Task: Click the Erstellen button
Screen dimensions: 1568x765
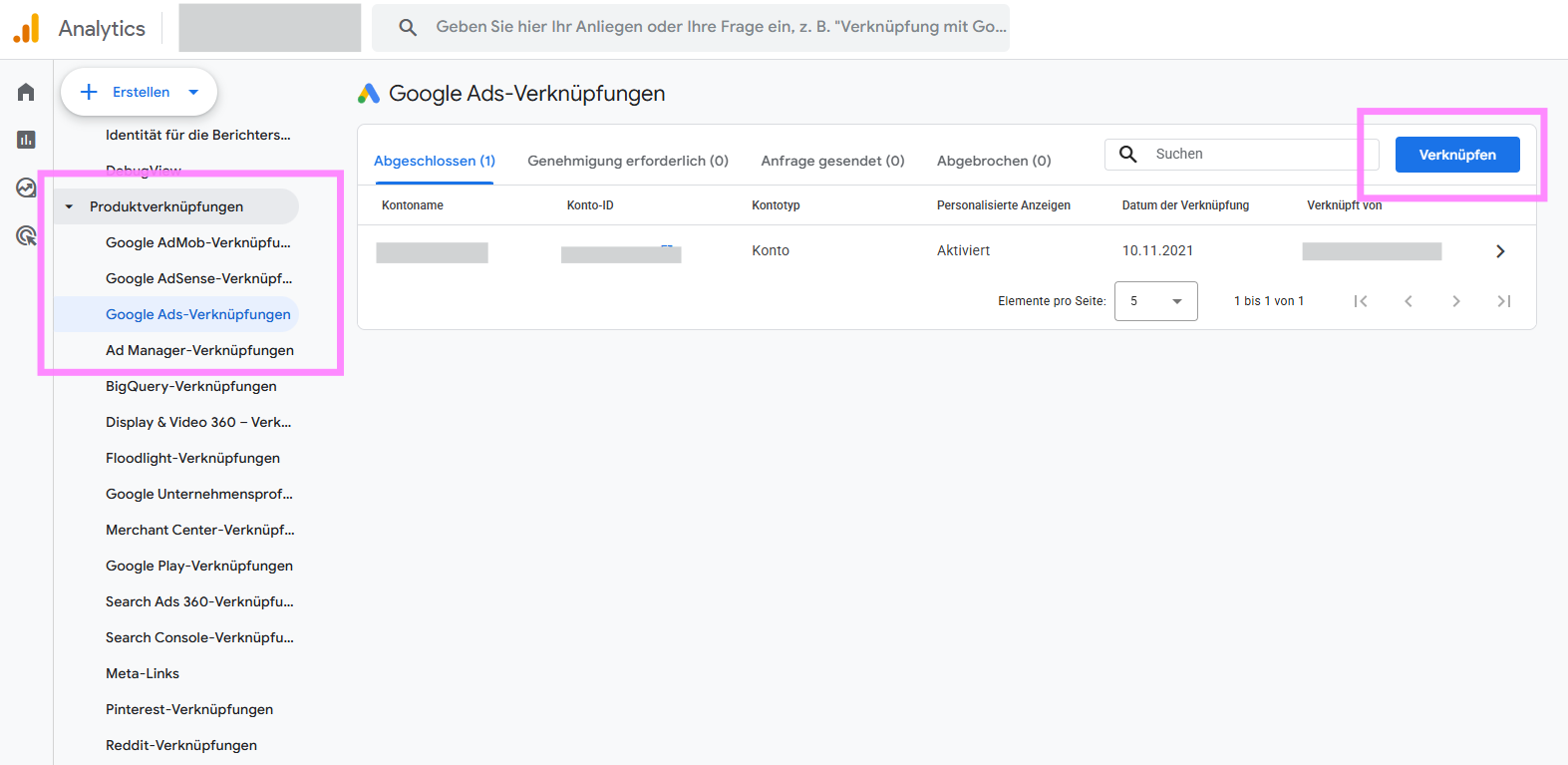Action: point(139,92)
